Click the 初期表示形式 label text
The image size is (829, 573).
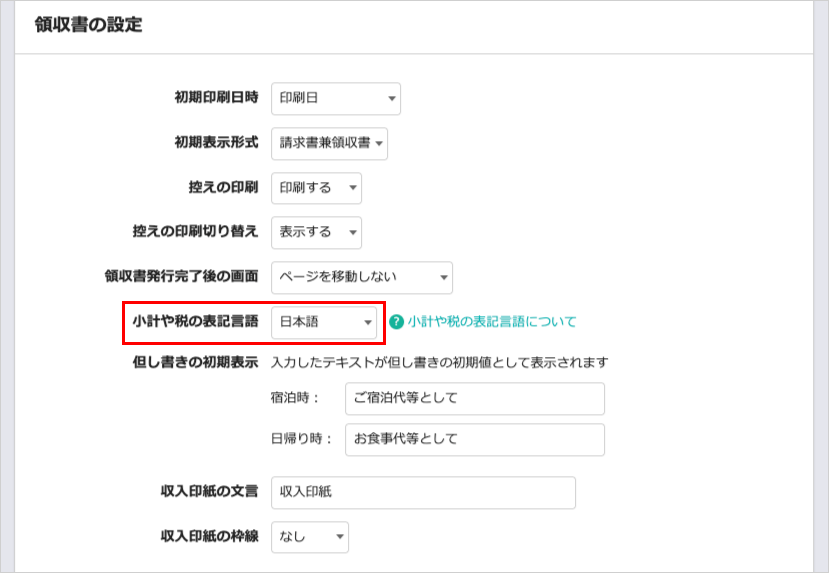click(216, 143)
